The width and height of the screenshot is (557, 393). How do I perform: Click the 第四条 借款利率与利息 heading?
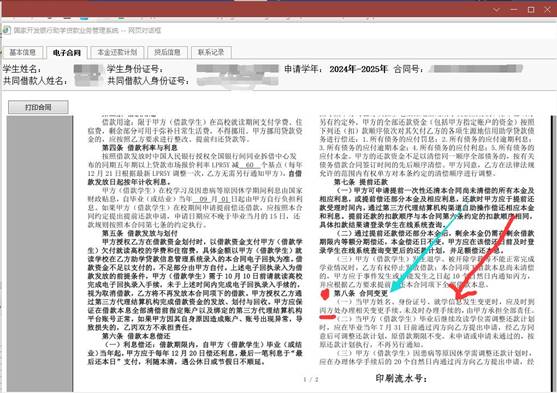point(140,147)
